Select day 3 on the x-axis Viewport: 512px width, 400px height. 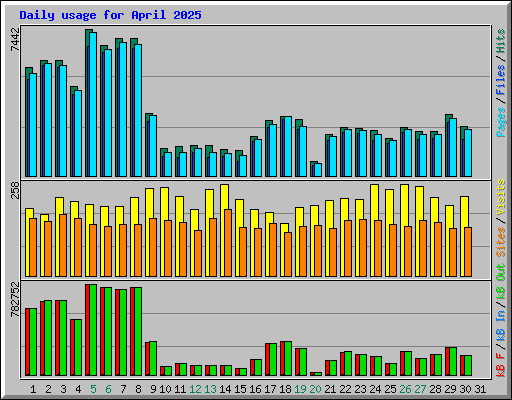coord(63,389)
